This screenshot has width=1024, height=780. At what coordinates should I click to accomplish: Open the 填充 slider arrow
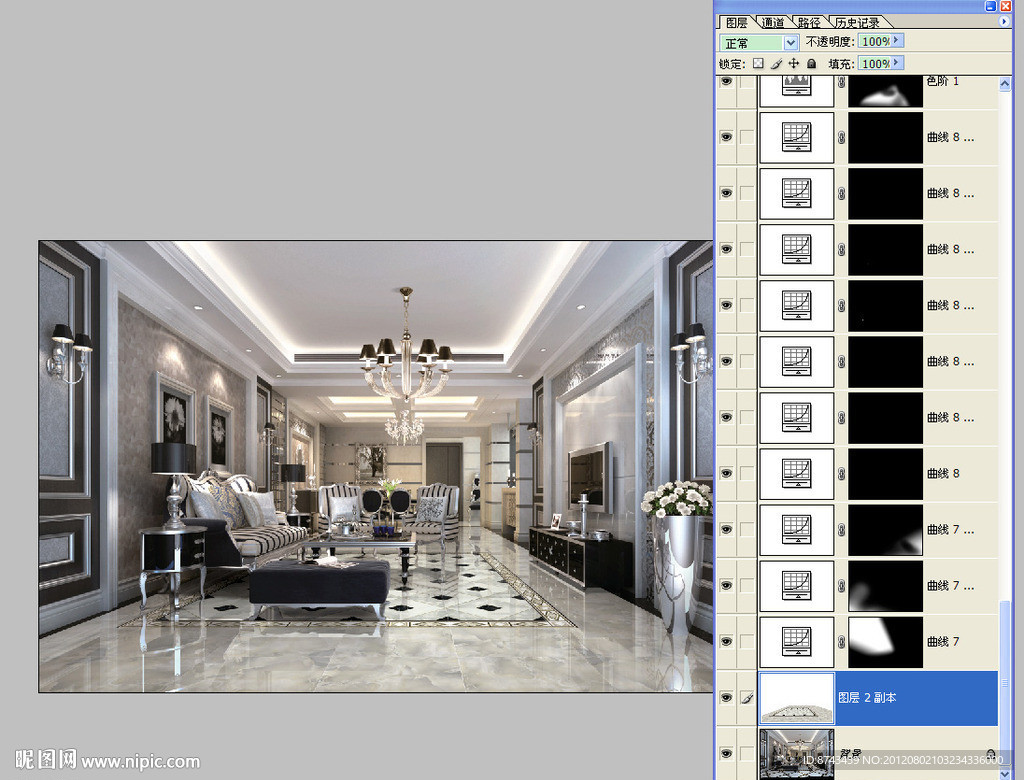tap(897, 63)
